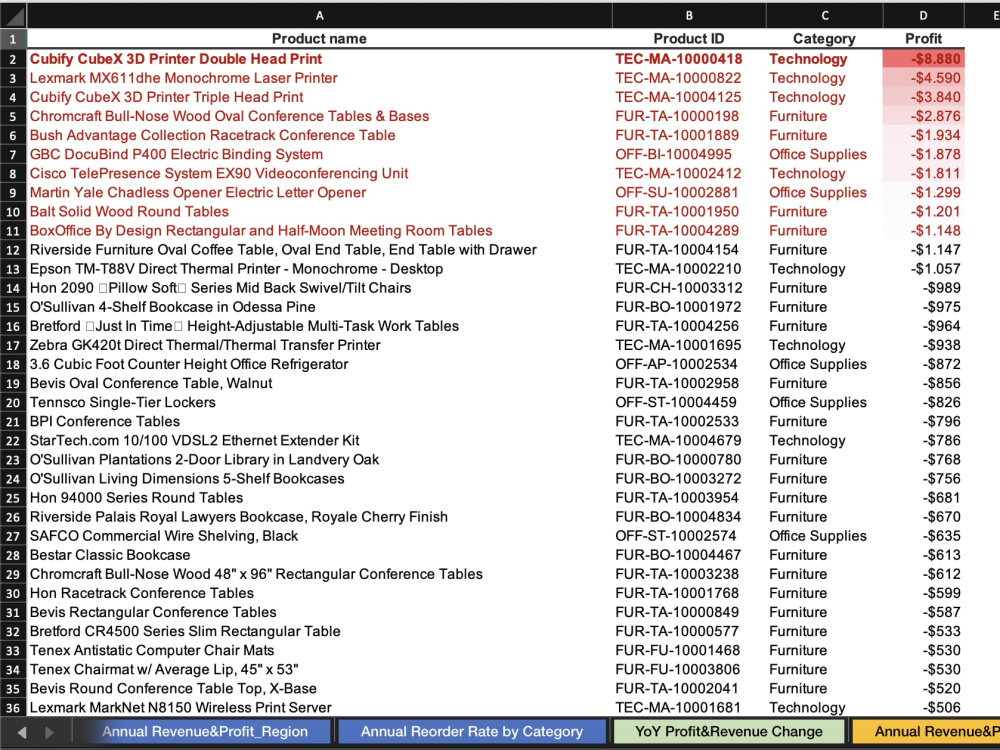Select Cisco TelePresence System EX90 cell
The height and width of the screenshot is (750, 1000).
tap(320, 174)
